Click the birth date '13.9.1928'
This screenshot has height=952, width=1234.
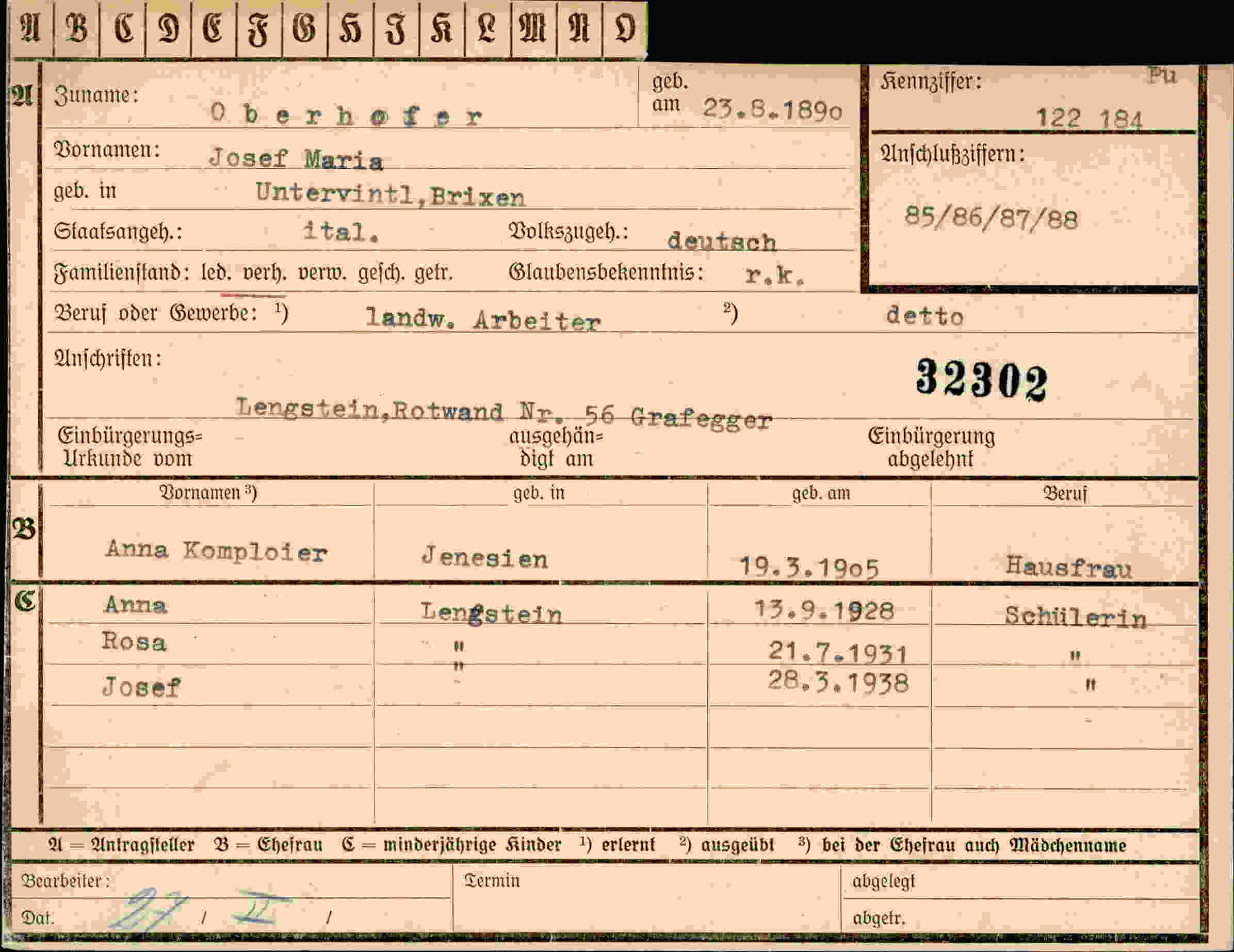(x=824, y=610)
